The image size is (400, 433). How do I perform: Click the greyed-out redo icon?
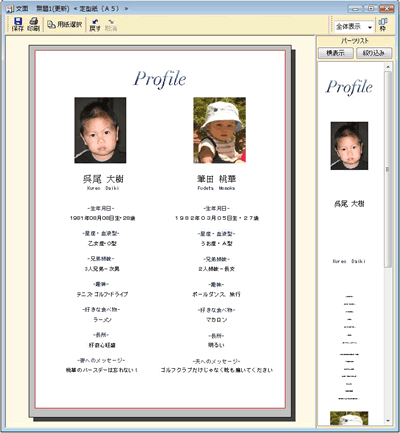pyautogui.click(x=111, y=25)
